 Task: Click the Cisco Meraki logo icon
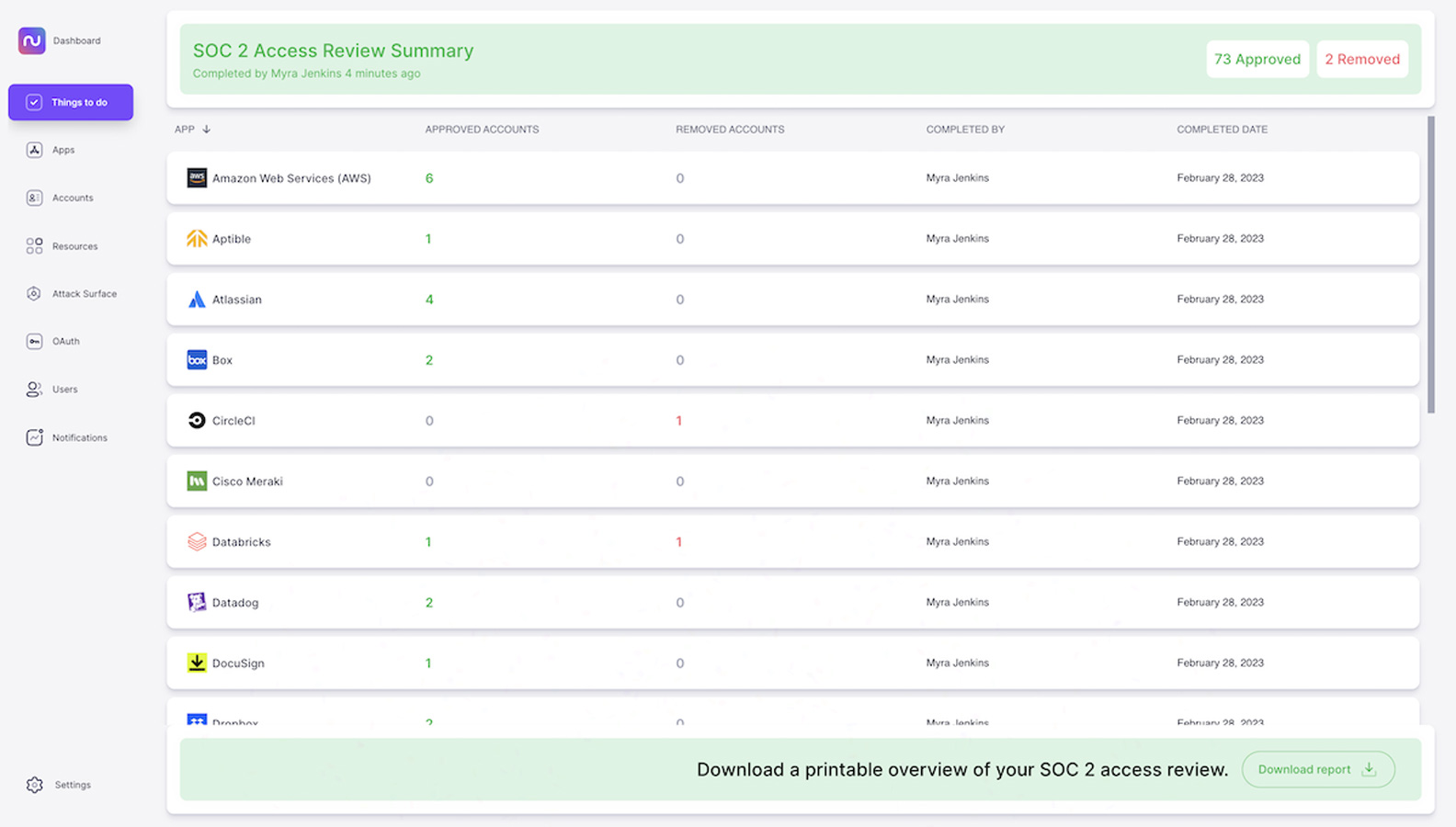pos(197,481)
